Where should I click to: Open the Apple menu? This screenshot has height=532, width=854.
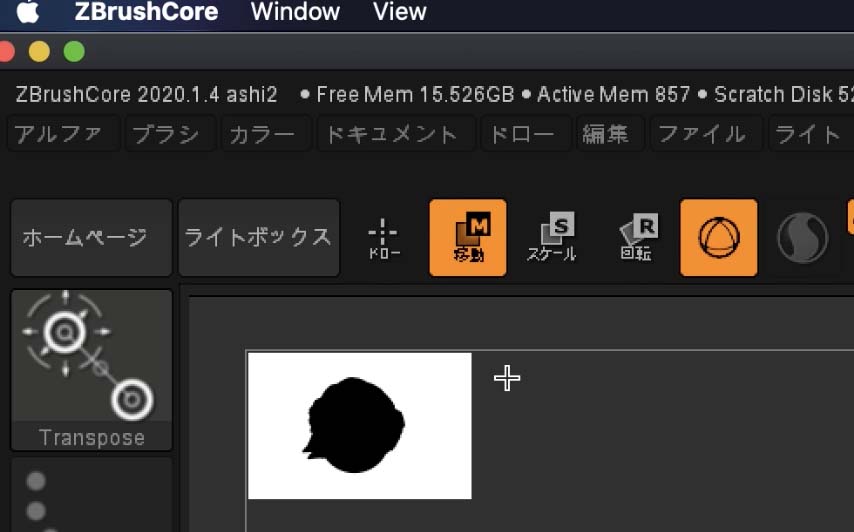pos(28,11)
